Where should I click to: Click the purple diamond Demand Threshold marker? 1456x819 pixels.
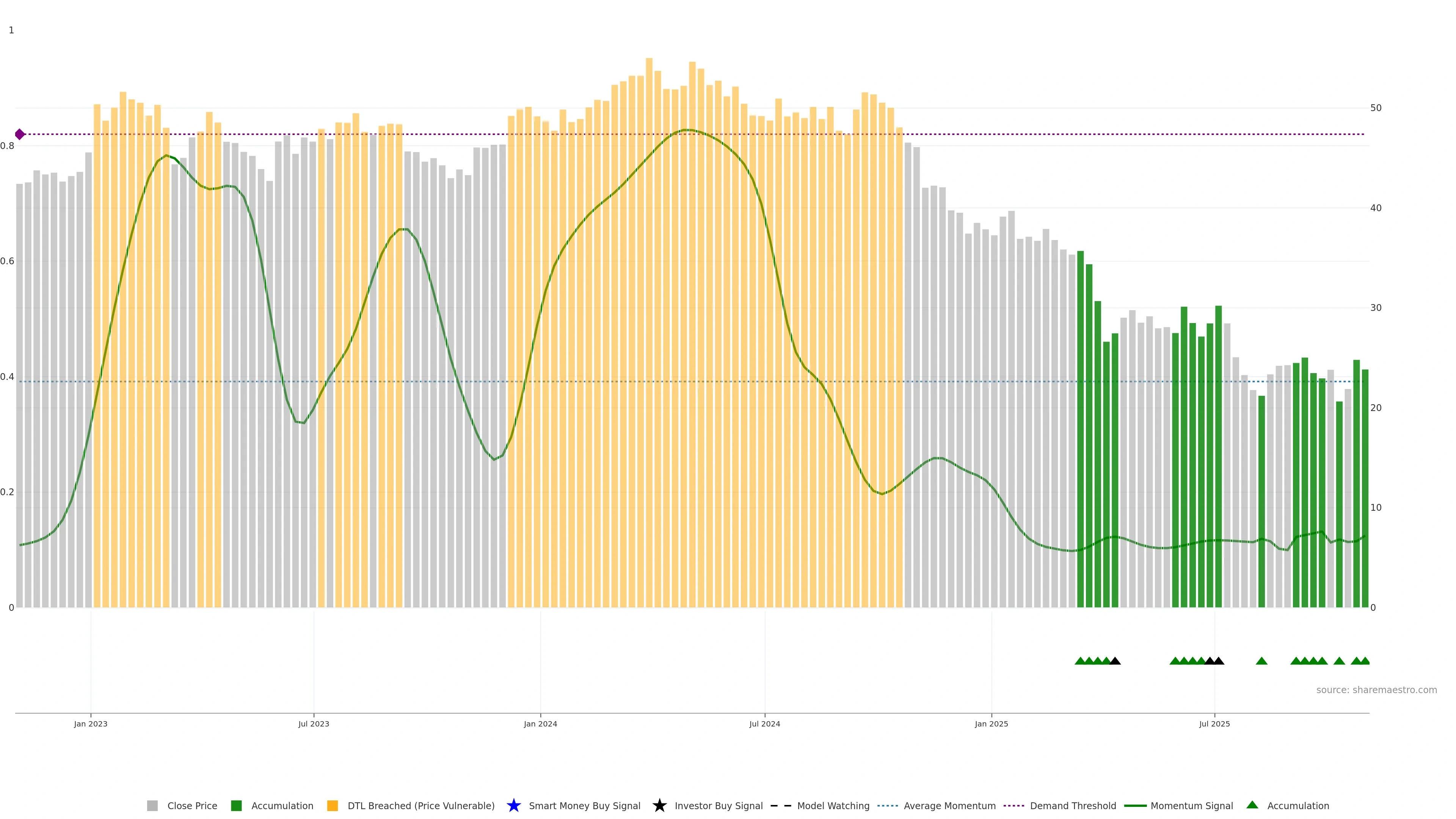click(x=20, y=134)
